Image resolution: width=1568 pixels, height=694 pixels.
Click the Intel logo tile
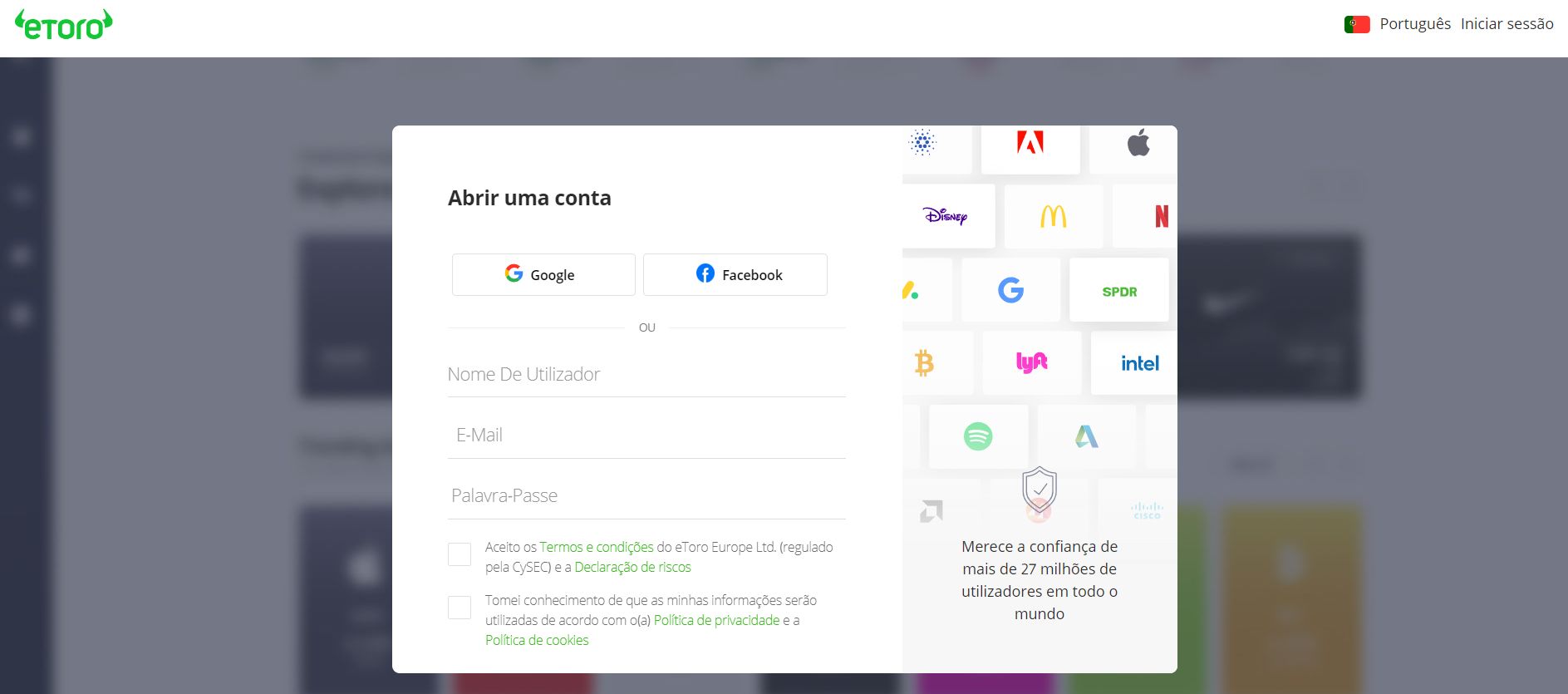point(1134,363)
